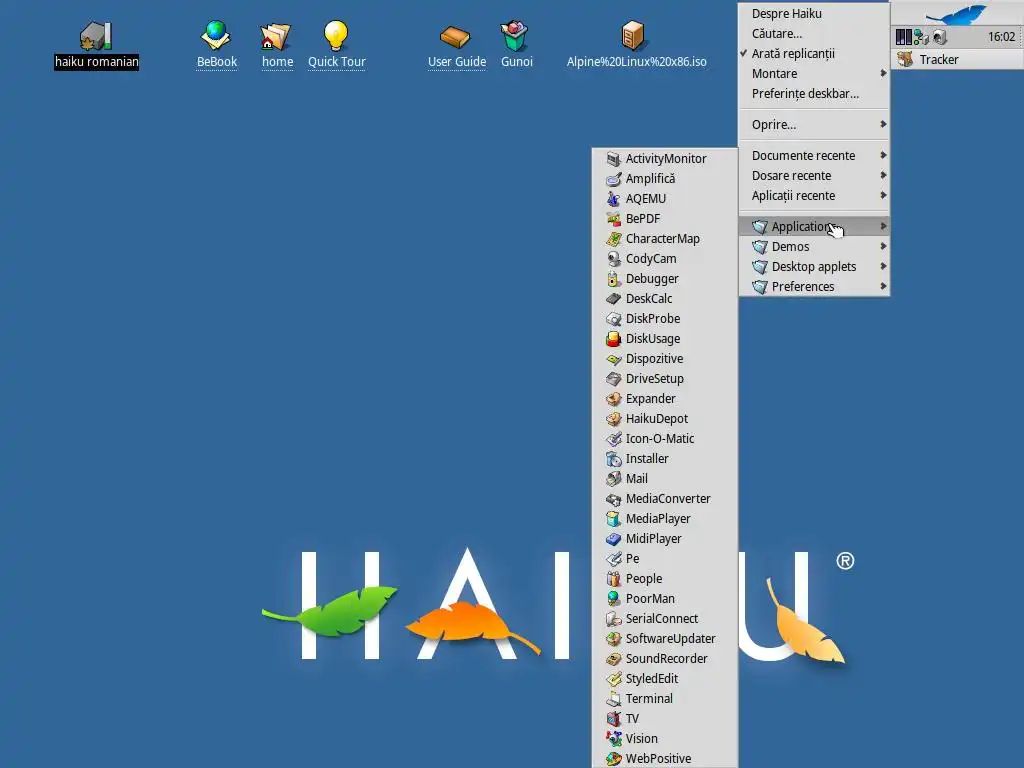The height and width of the screenshot is (768, 1024).
Task: Open the BePDF application
Action: coord(665,219)
